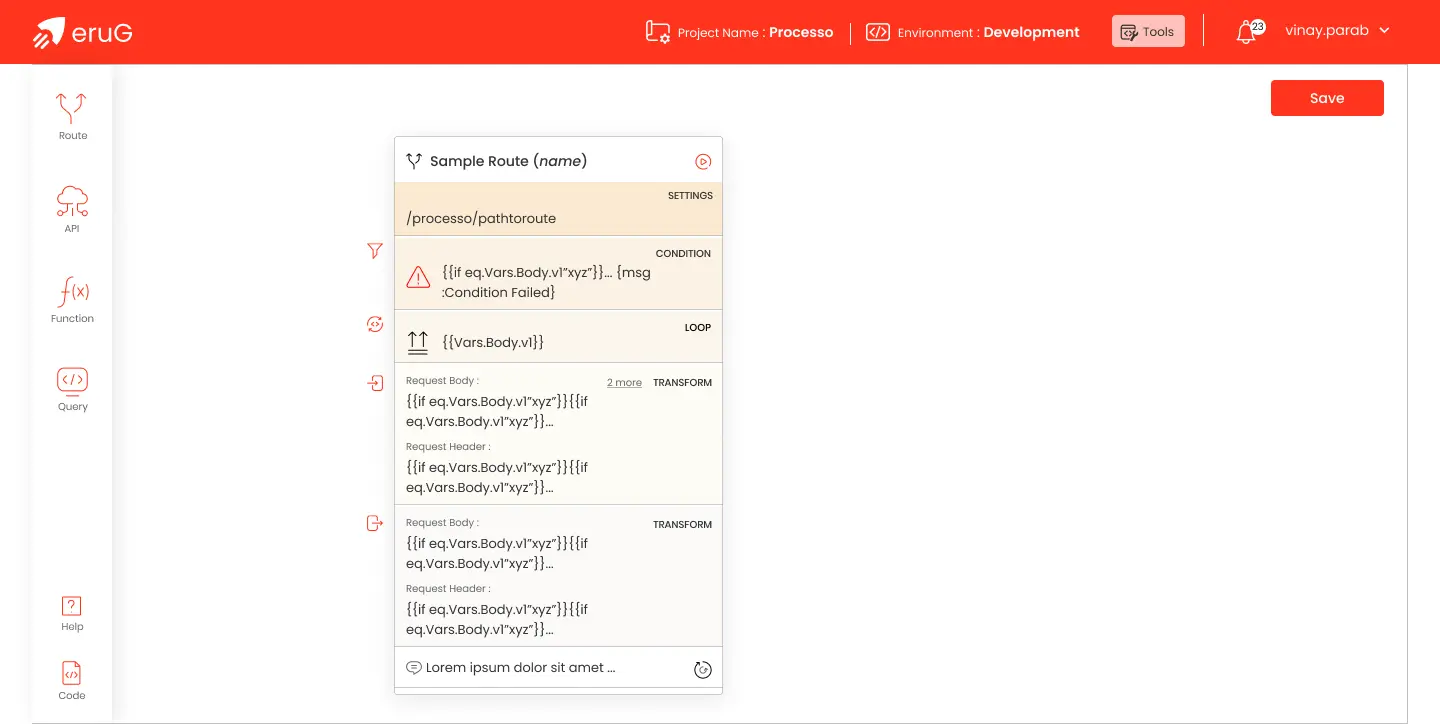The height and width of the screenshot is (724, 1440).
Task: Click the loop cycle icon
Action: tap(375, 324)
